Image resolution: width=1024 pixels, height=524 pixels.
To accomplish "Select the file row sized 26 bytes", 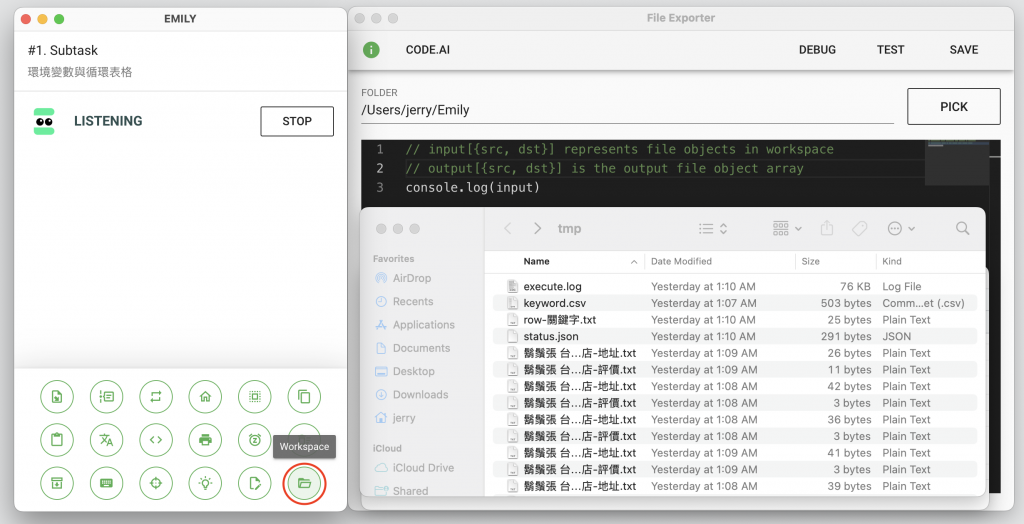I will point(735,353).
